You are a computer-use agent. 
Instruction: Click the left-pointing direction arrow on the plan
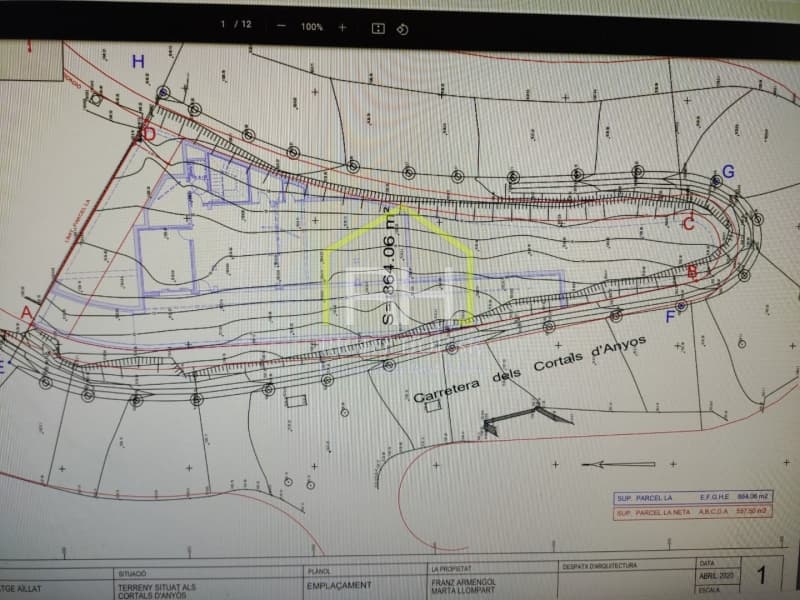coord(618,463)
